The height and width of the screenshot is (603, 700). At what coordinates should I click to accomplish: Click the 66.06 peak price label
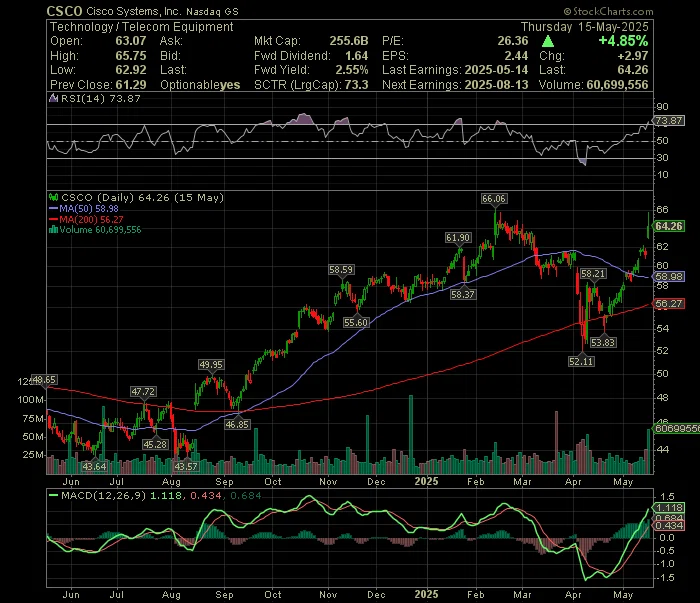point(494,199)
